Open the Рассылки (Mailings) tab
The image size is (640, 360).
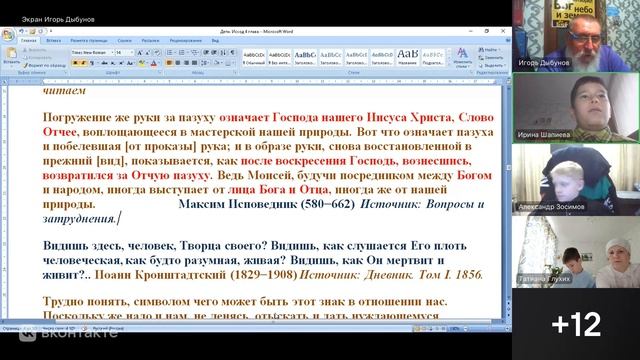(x=150, y=41)
